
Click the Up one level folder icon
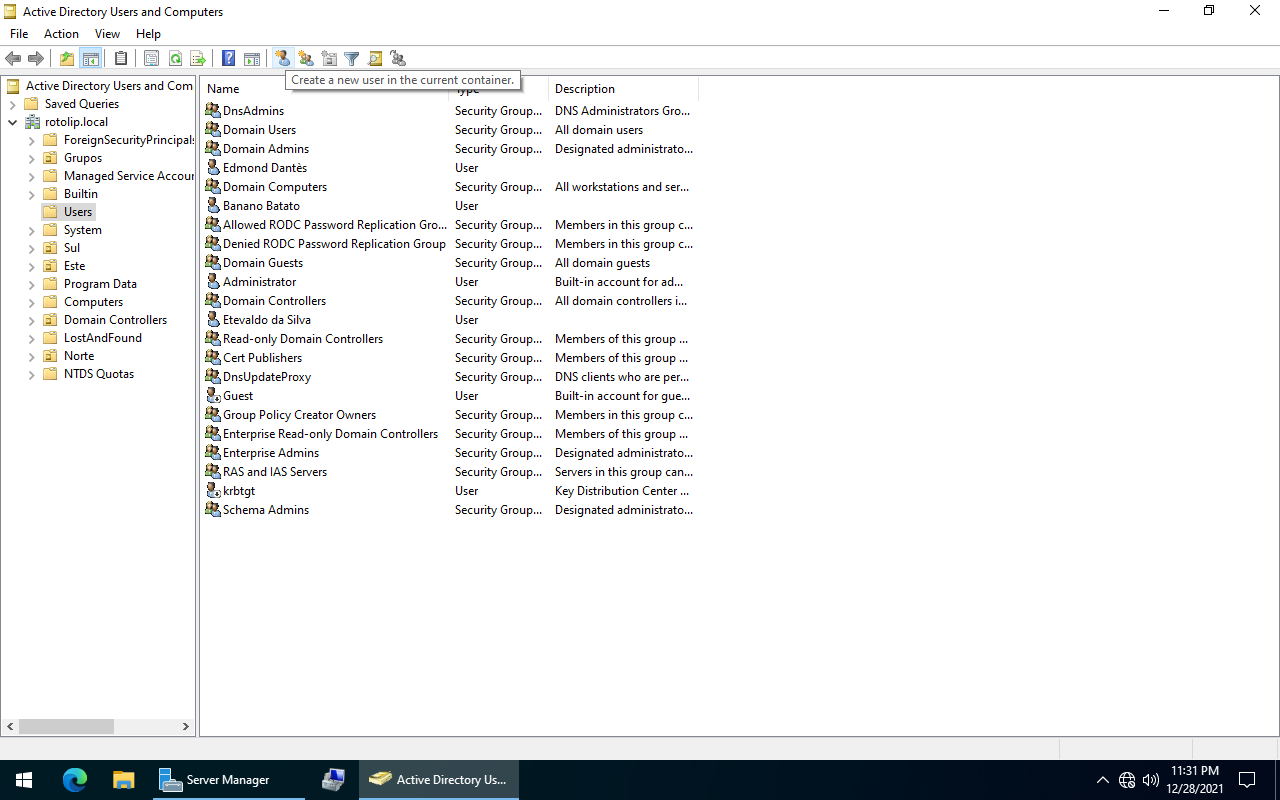pyautogui.click(x=67, y=59)
